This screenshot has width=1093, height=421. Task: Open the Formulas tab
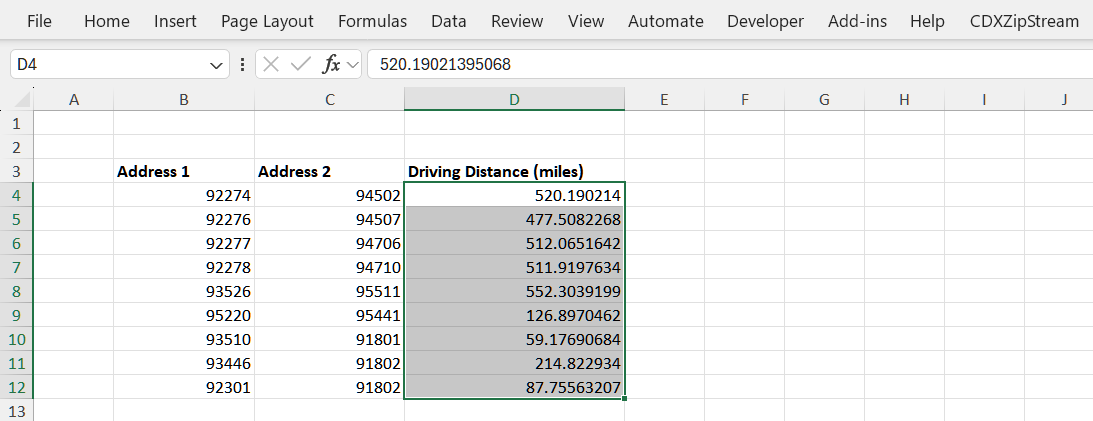[x=372, y=21]
